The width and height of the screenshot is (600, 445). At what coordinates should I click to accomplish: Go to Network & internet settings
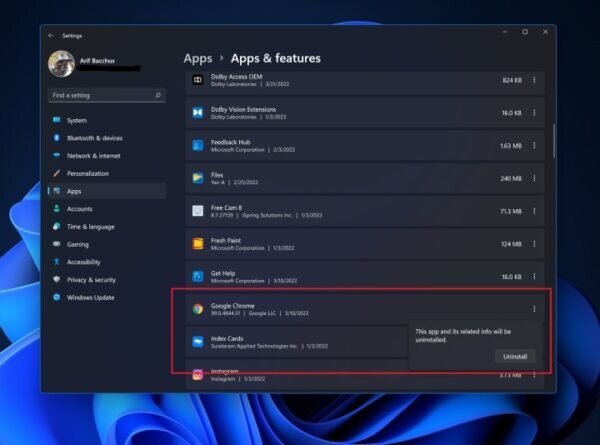(x=108, y=156)
